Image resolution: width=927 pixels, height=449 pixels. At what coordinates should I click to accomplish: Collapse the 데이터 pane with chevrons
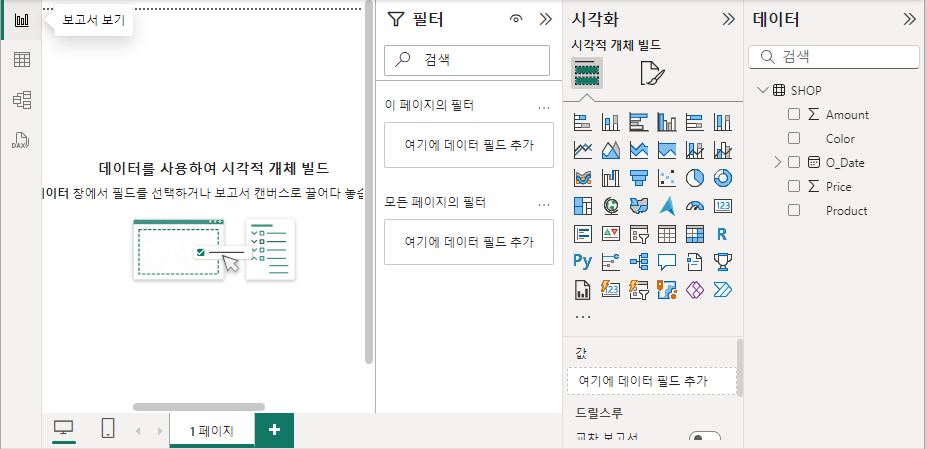pos(909,20)
